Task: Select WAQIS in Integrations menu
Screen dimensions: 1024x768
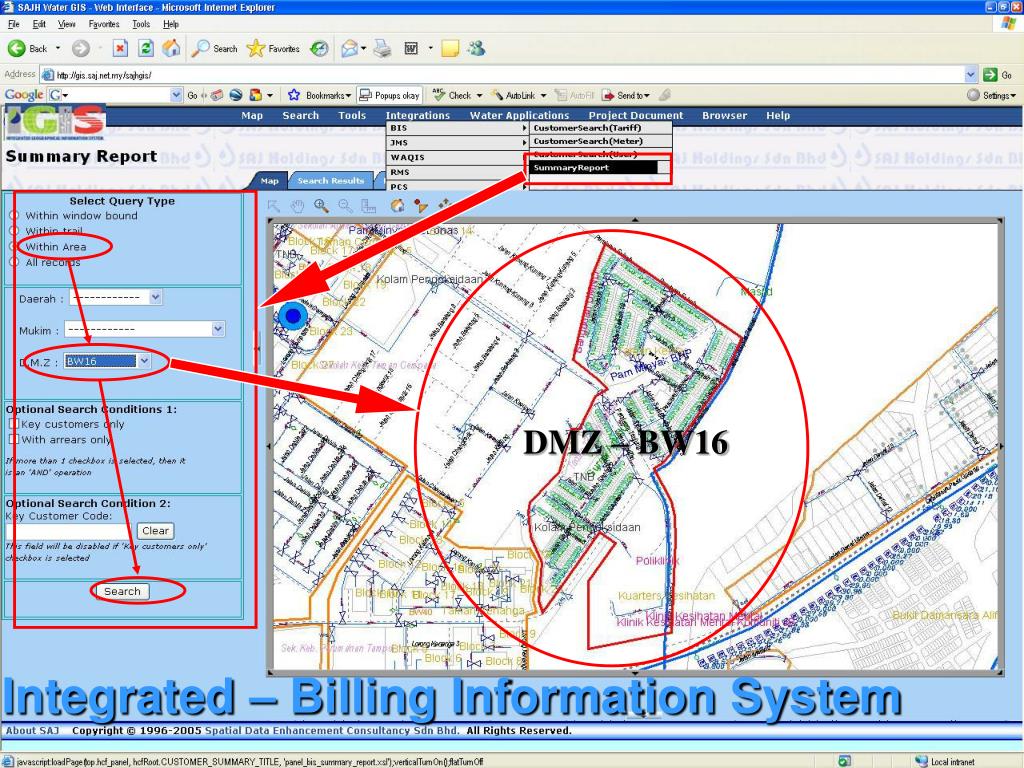Action: tap(457, 157)
